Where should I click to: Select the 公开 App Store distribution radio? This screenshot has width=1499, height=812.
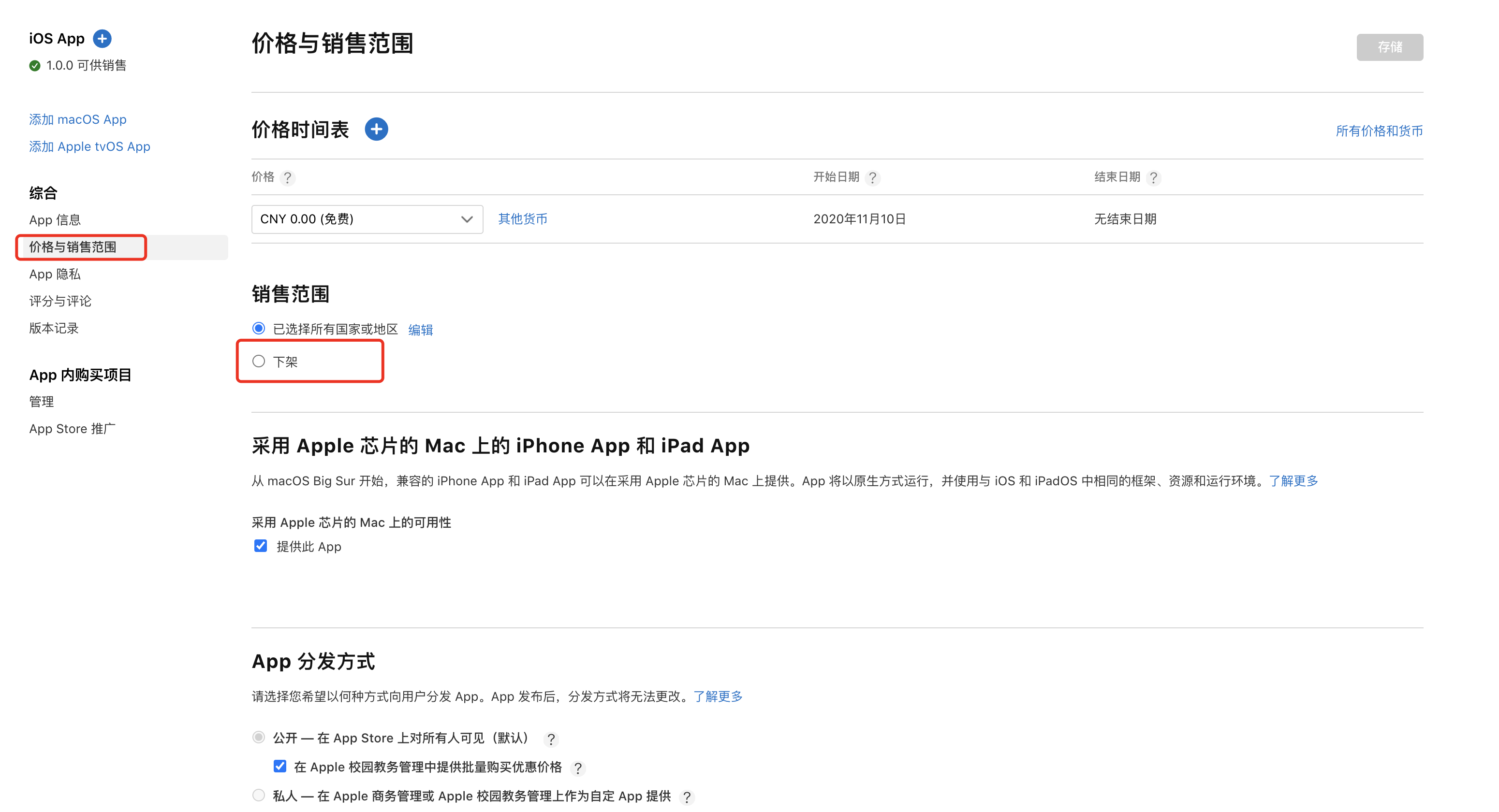tap(259, 737)
